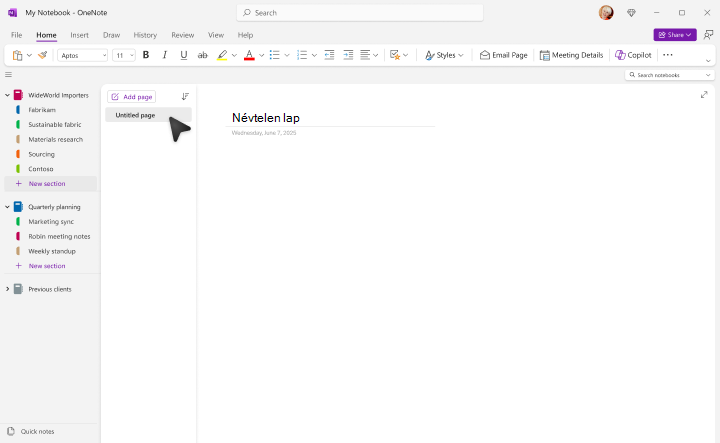Toggle italic formatting
This screenshot has width=720, height=443.
[164, 55]
